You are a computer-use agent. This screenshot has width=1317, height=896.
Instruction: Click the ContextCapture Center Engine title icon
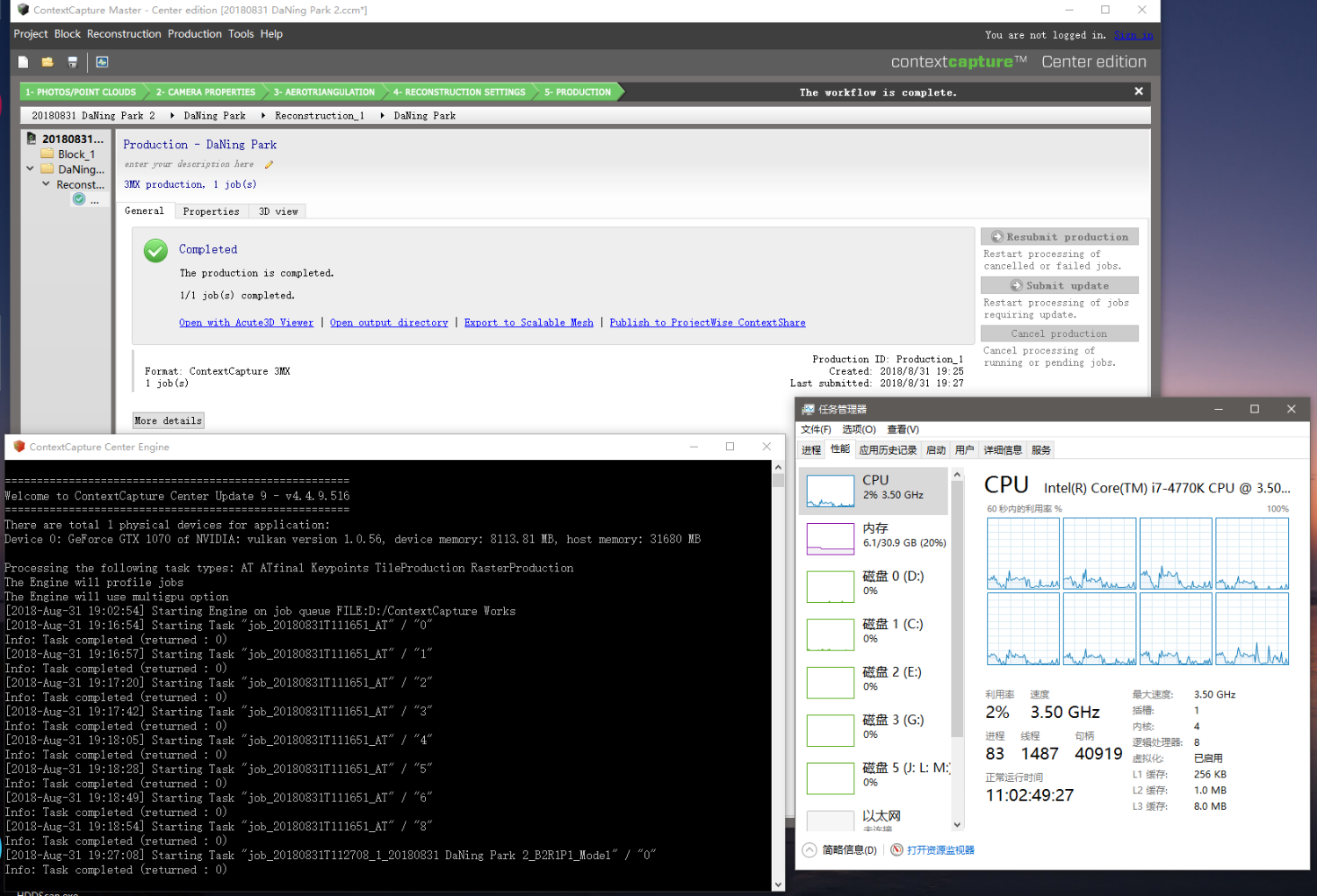[19, 447]
